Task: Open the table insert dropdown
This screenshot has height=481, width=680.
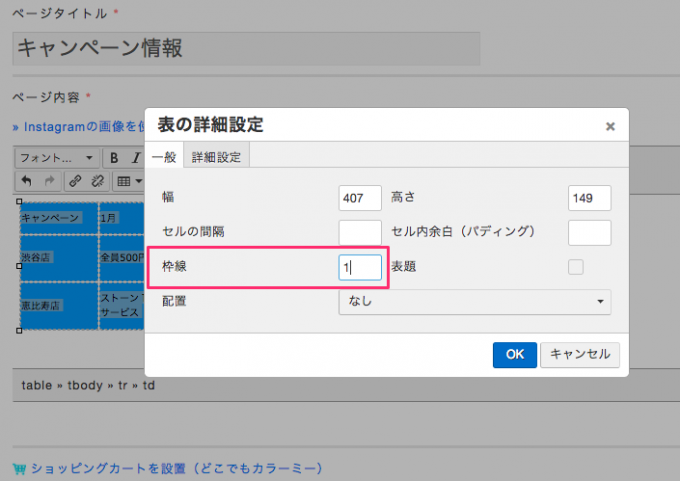Action: [129, 181]
